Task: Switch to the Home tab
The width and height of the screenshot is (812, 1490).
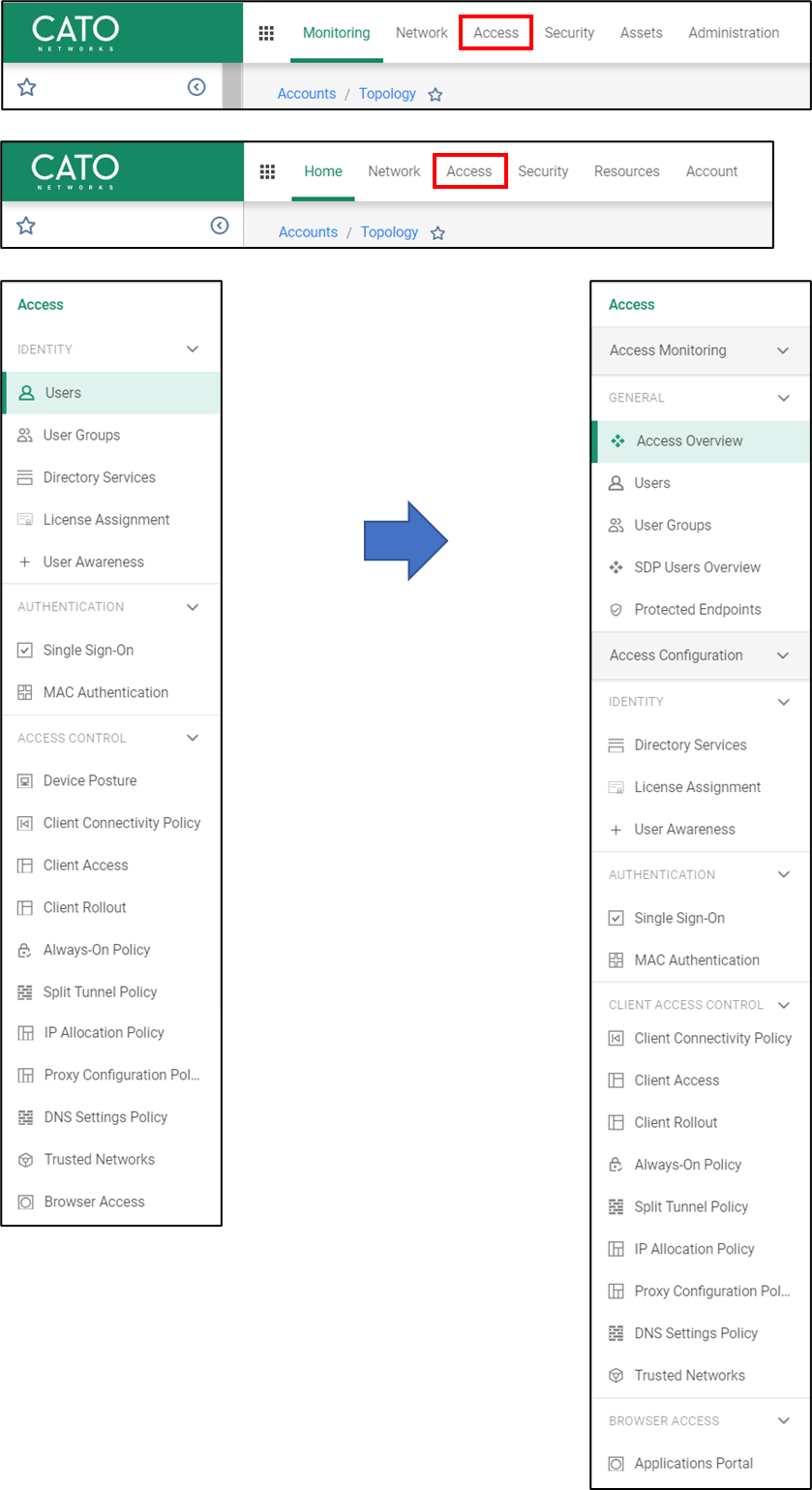Action: coord(323,171)
